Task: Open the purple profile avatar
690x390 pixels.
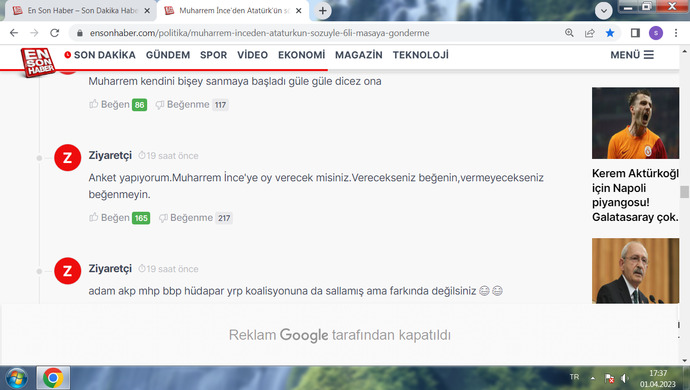Action: 656,33
